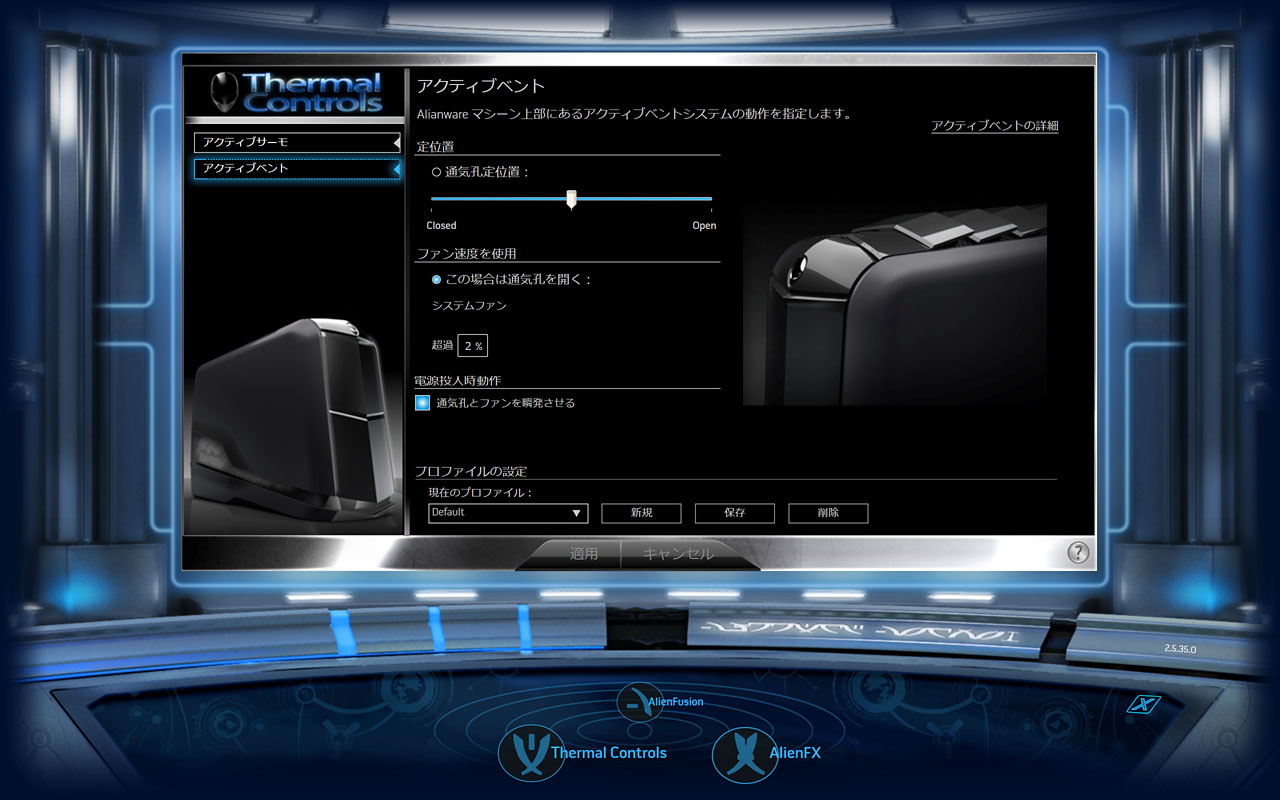This screenshot has width=1280, height=800.
Task: Click the 適用 apply button
Action: coord(584,554)
